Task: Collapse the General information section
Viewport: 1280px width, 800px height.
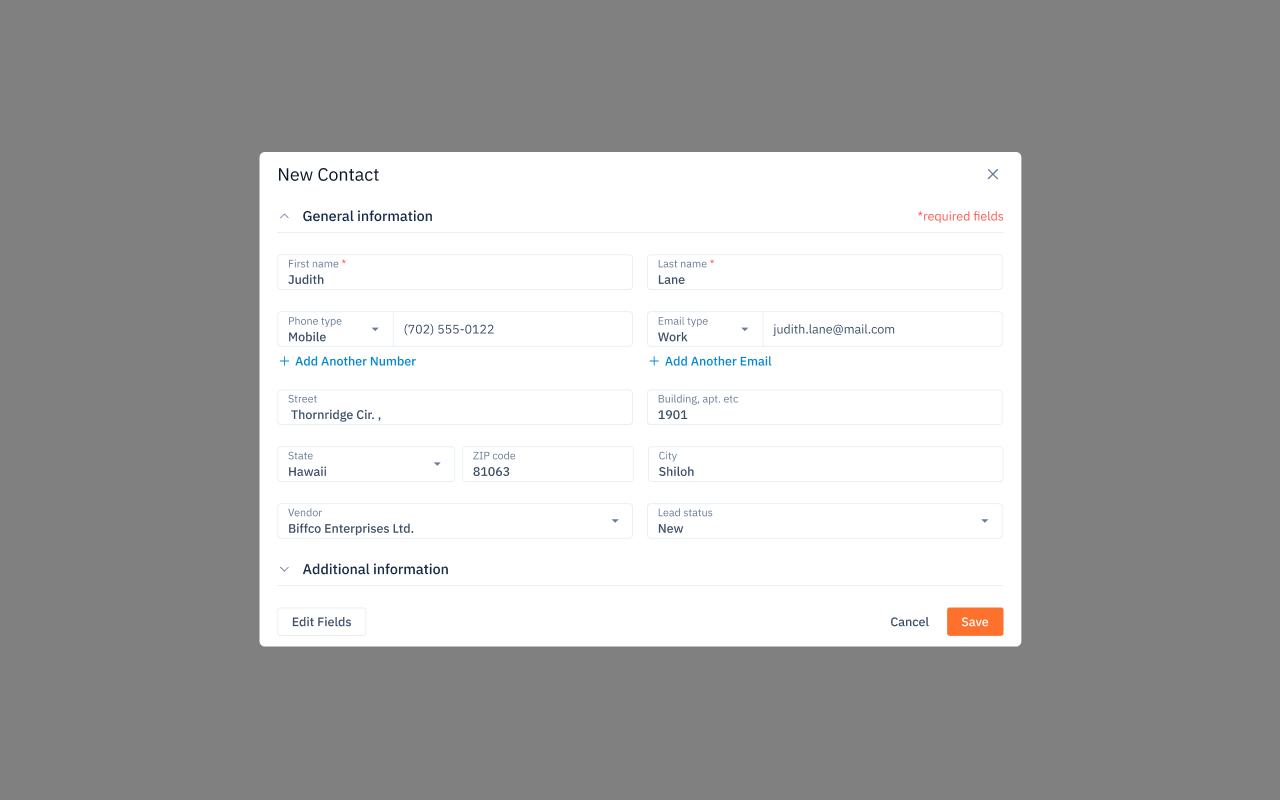Action: pyautogui.click(x=284, y=215)
